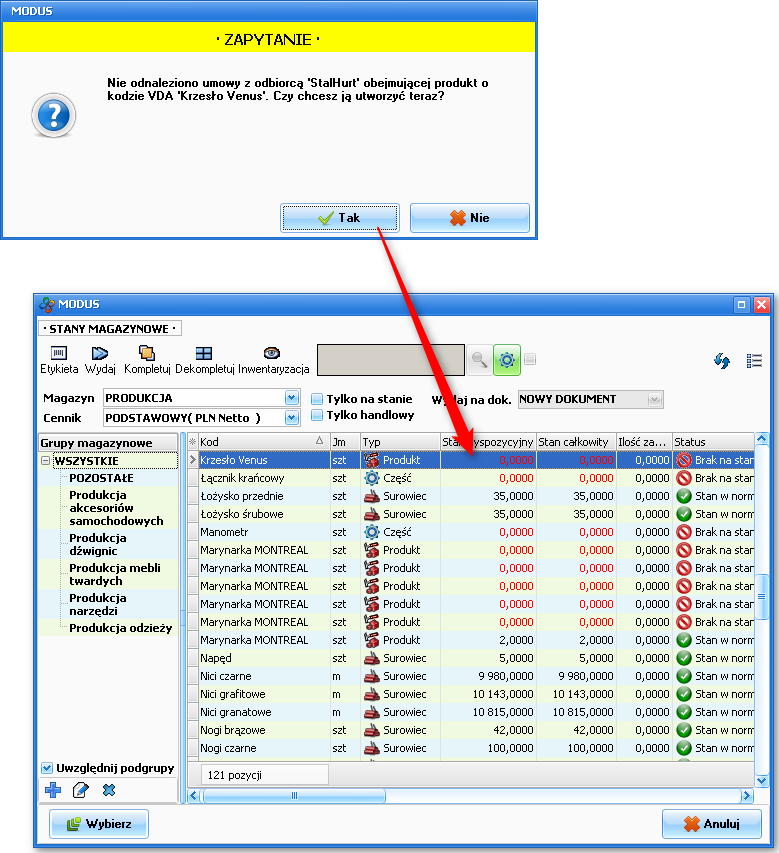Toggle the 'Tylko handlowy' checkbox

[317, 415]
